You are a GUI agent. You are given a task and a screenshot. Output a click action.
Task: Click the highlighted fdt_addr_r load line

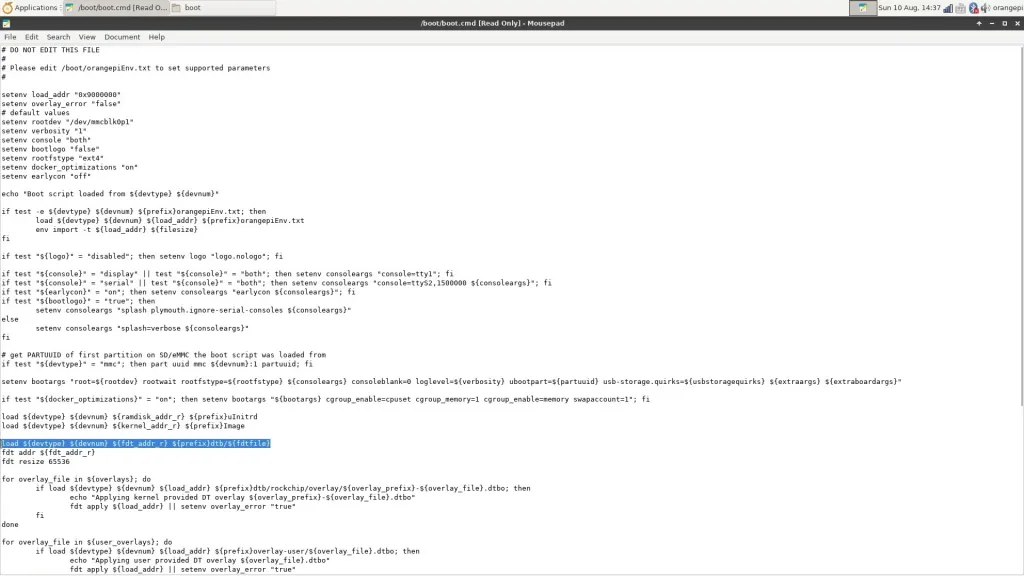click(136, 443)
